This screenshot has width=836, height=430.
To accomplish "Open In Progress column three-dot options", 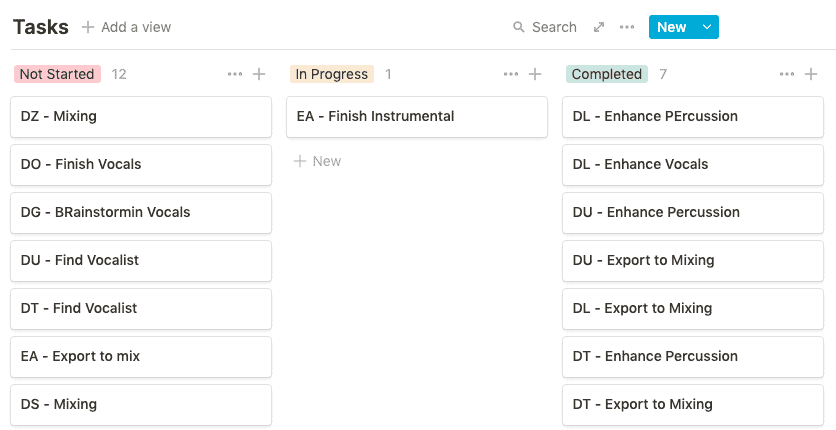I will (511, 74).
